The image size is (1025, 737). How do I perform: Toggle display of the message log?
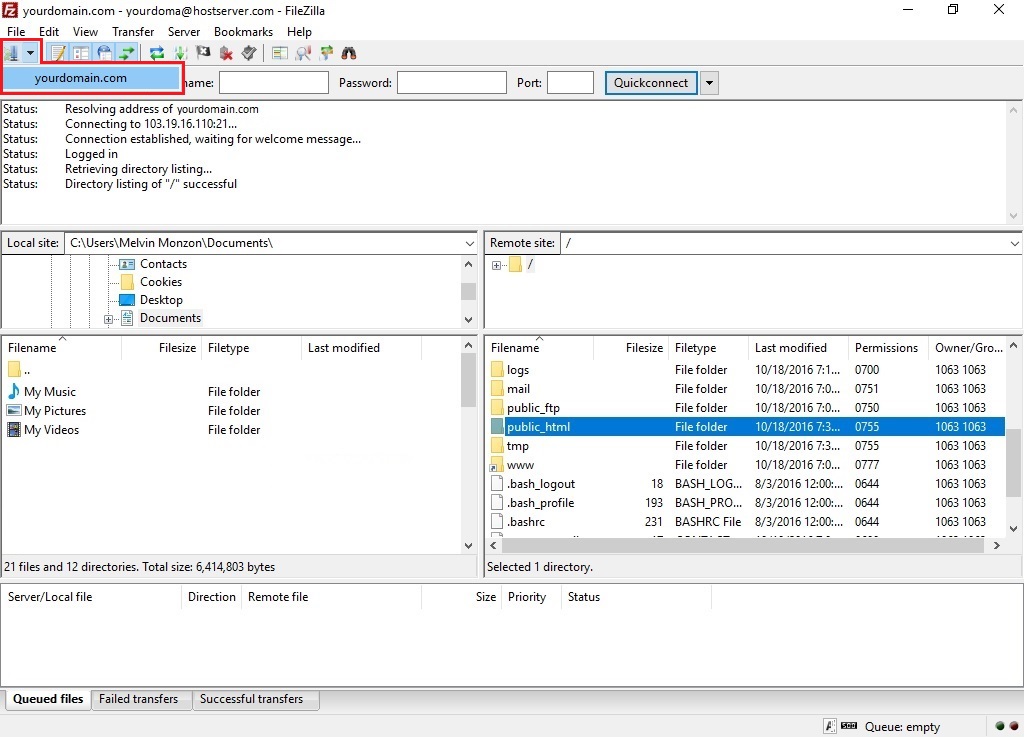pos(58,53)
